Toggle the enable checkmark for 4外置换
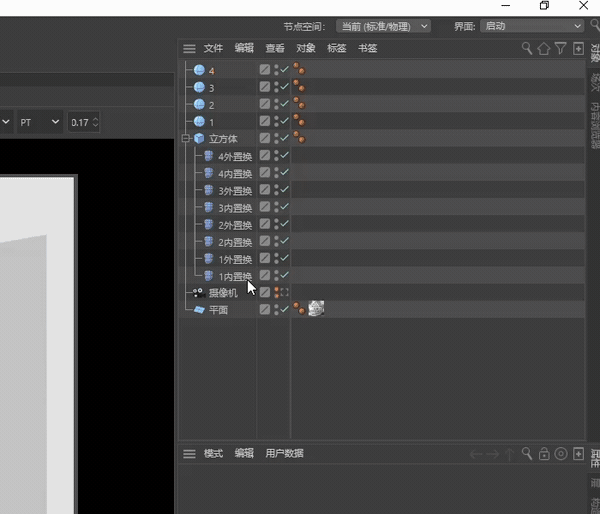The height and width of the screenshot is (514, 600). click(284, 155)
